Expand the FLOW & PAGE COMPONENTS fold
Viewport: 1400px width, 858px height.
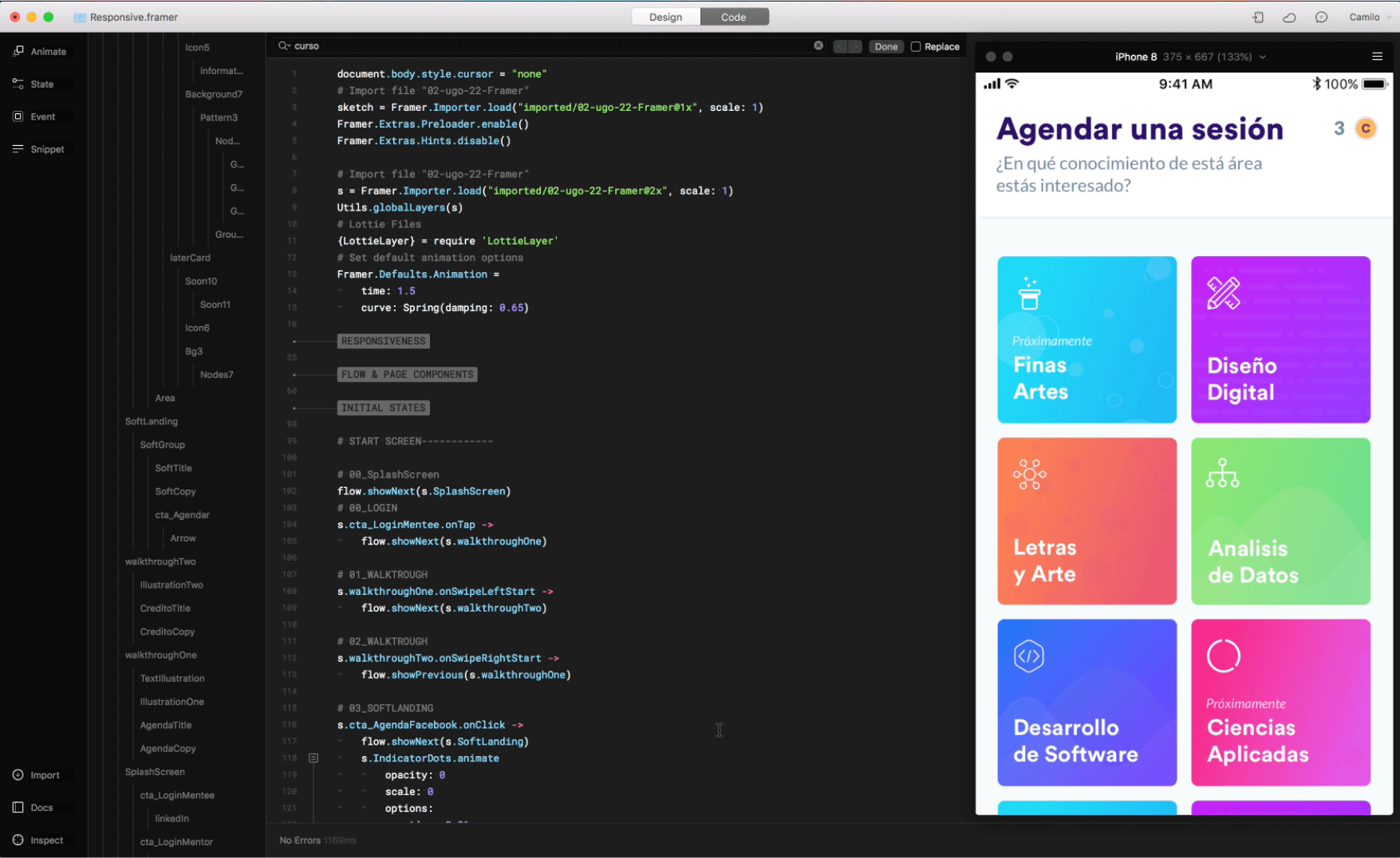click(x=407, y=375)
